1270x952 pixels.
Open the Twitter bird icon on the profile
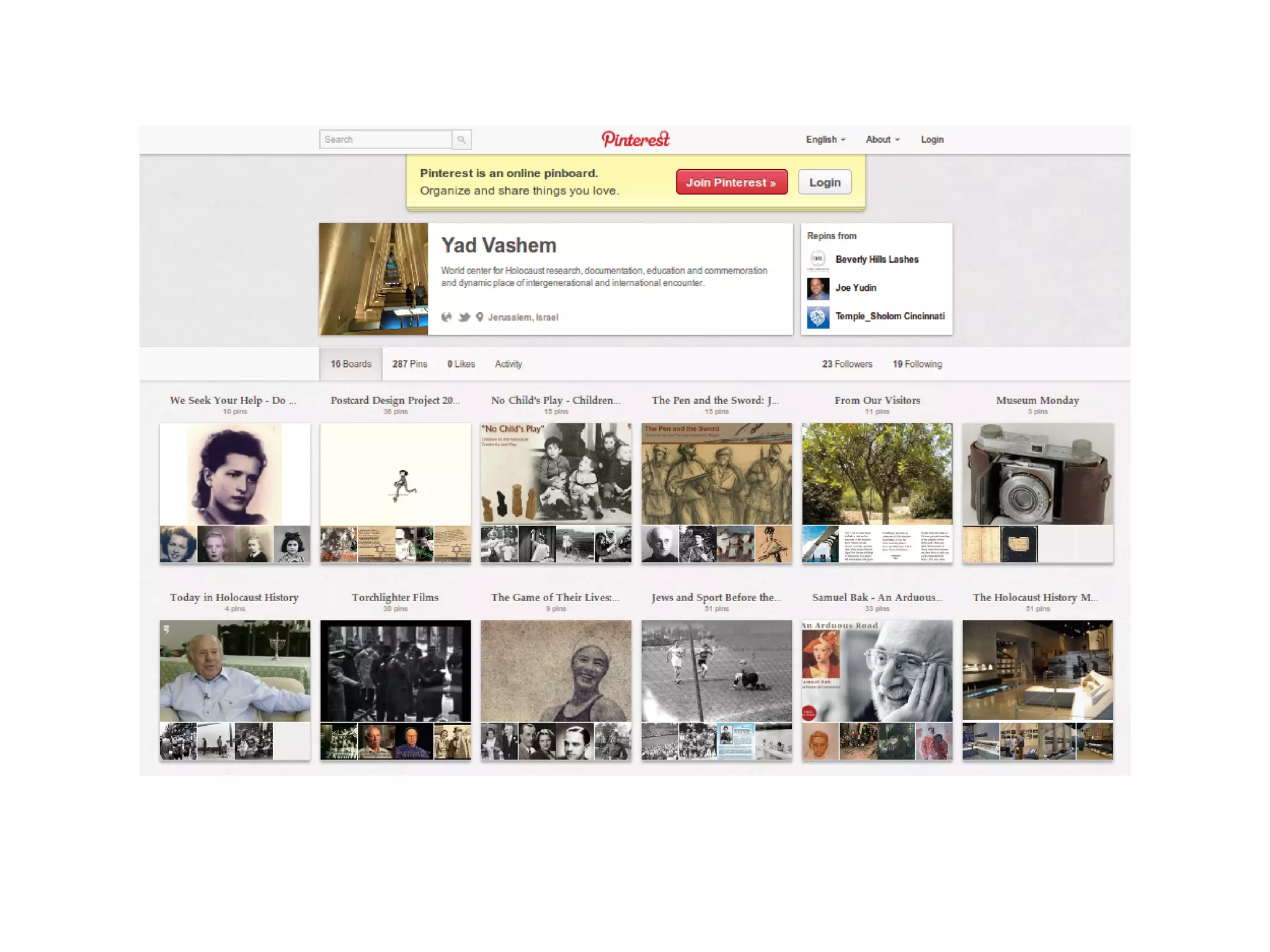(464, 317)
